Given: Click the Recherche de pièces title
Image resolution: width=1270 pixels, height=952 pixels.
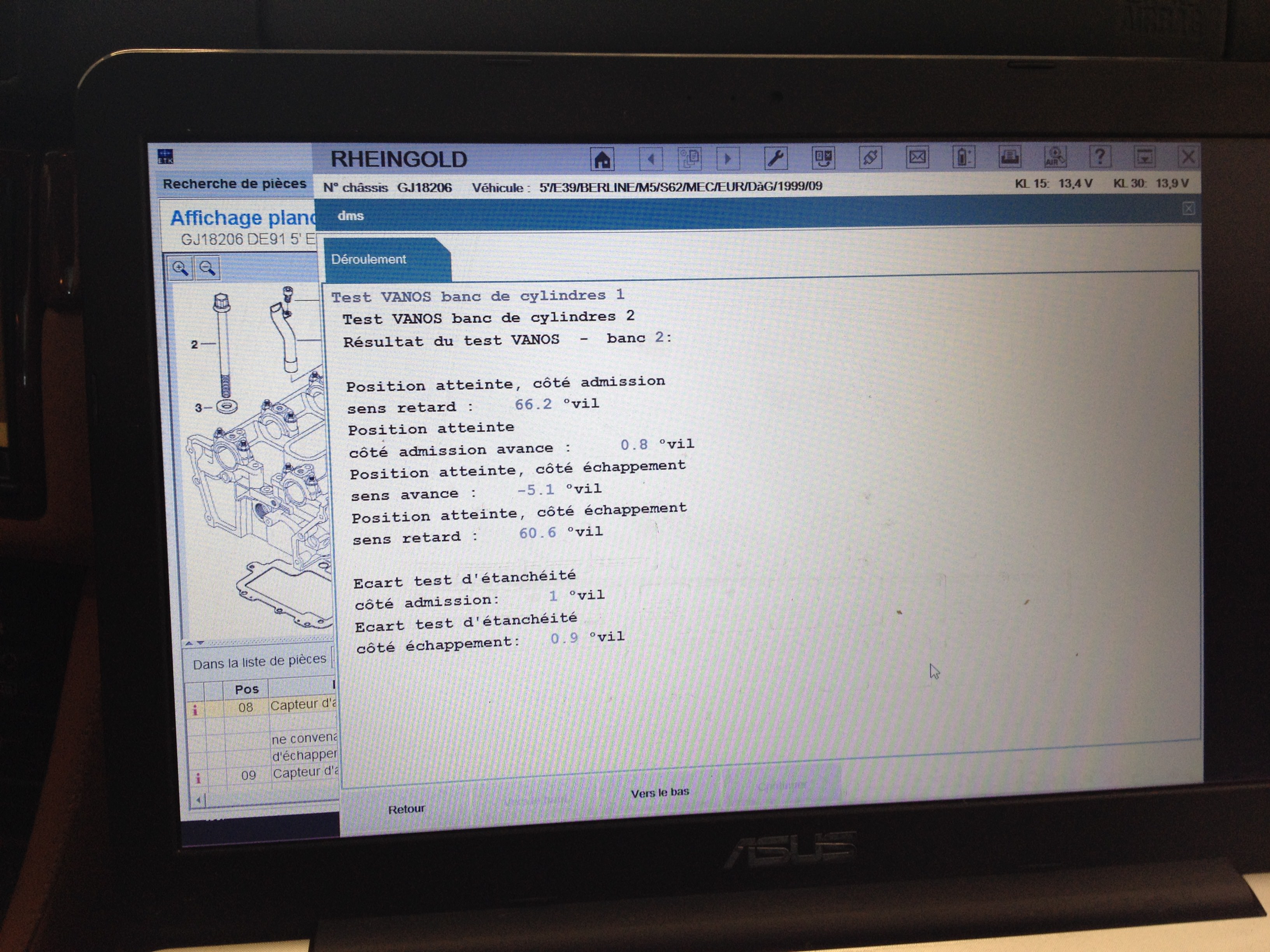Looking at the screenshot, I should (x=234, y=184).
